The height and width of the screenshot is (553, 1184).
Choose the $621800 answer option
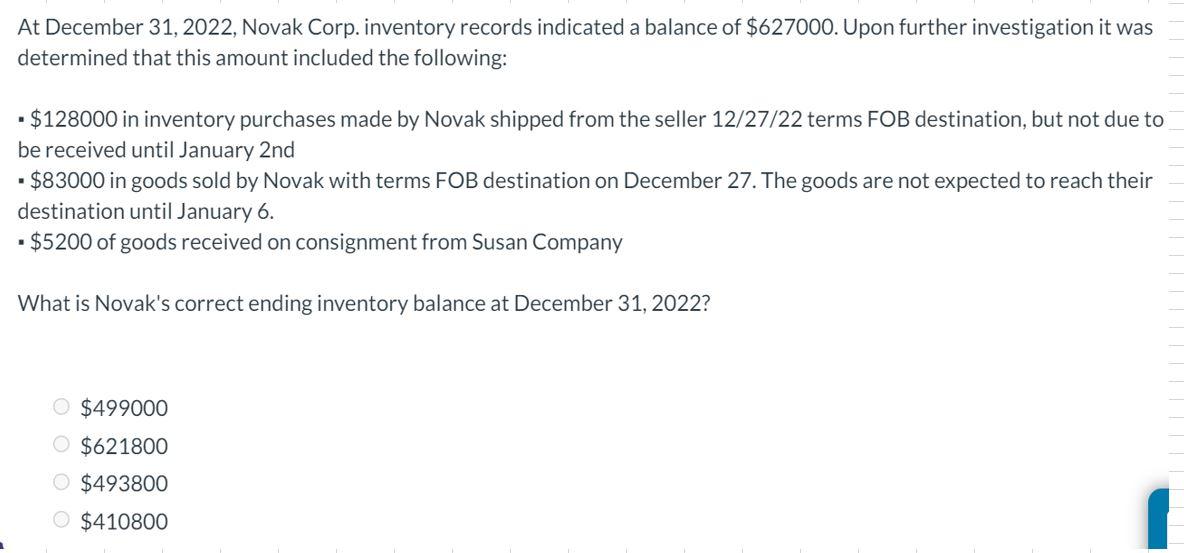point(62,446)
